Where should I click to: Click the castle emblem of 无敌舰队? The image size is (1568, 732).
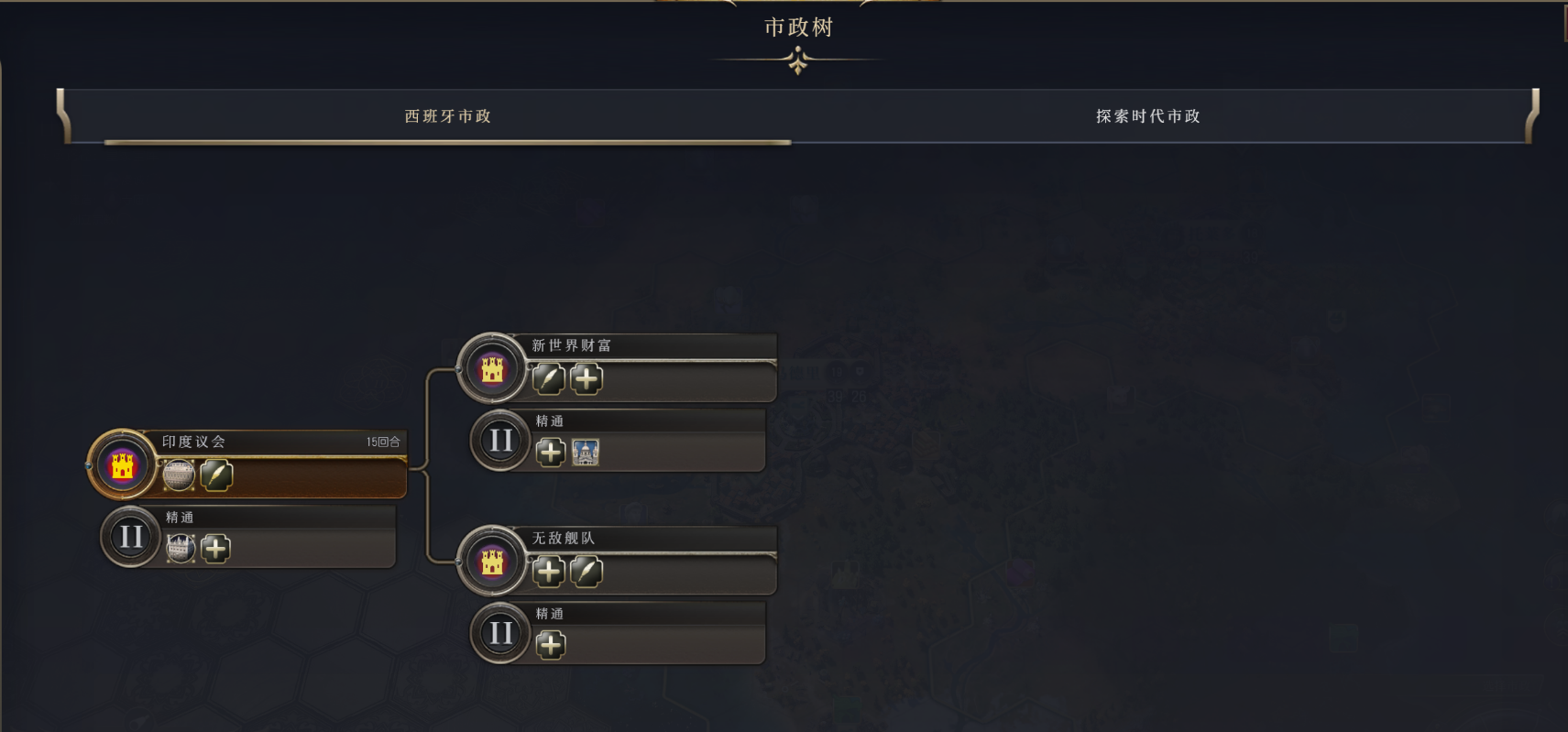point(492,561)
